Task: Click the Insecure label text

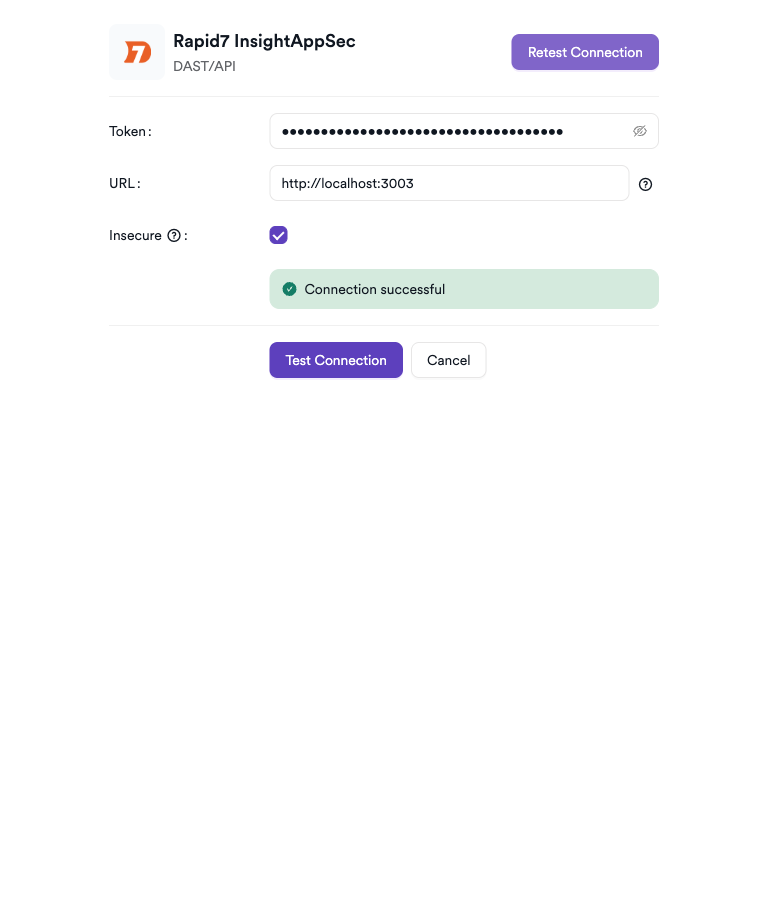Action: (135, 236)
